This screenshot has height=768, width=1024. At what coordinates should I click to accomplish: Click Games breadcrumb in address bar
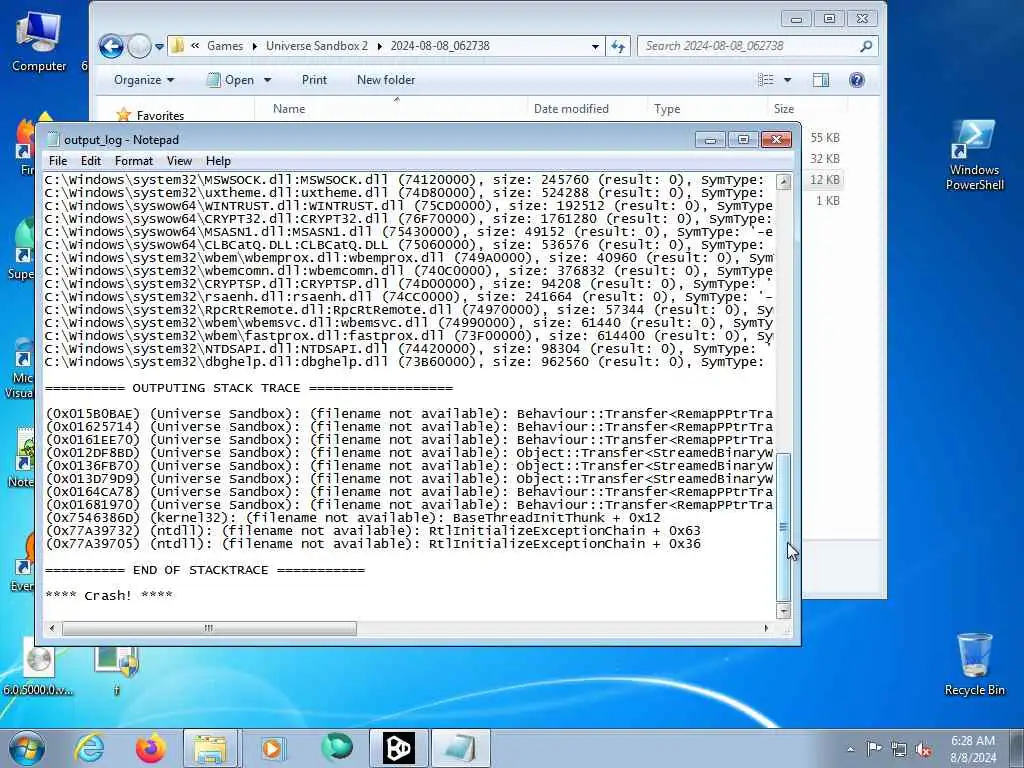click(225, 46)
